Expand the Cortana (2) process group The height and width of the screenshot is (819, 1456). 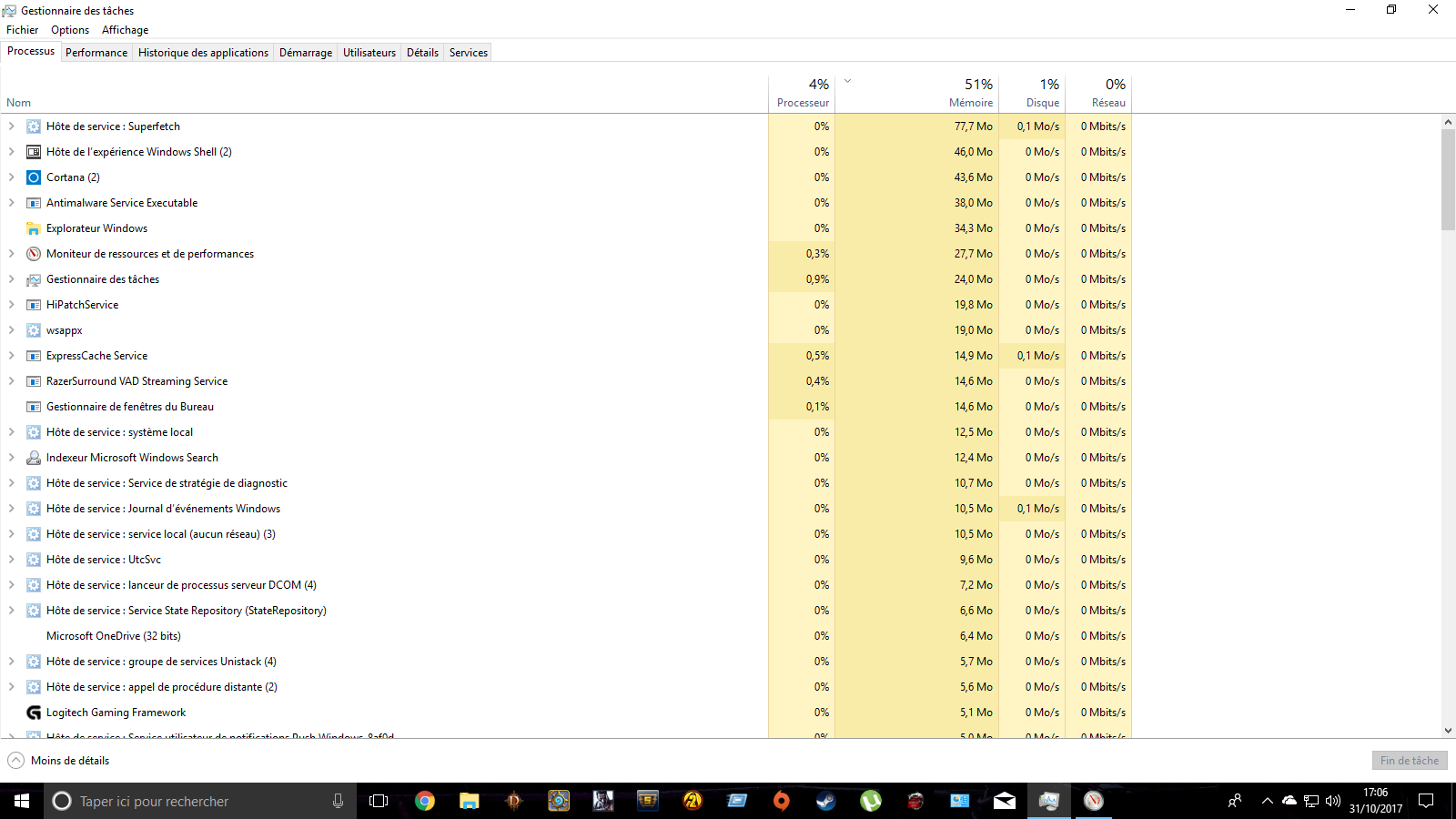[12, 177]
